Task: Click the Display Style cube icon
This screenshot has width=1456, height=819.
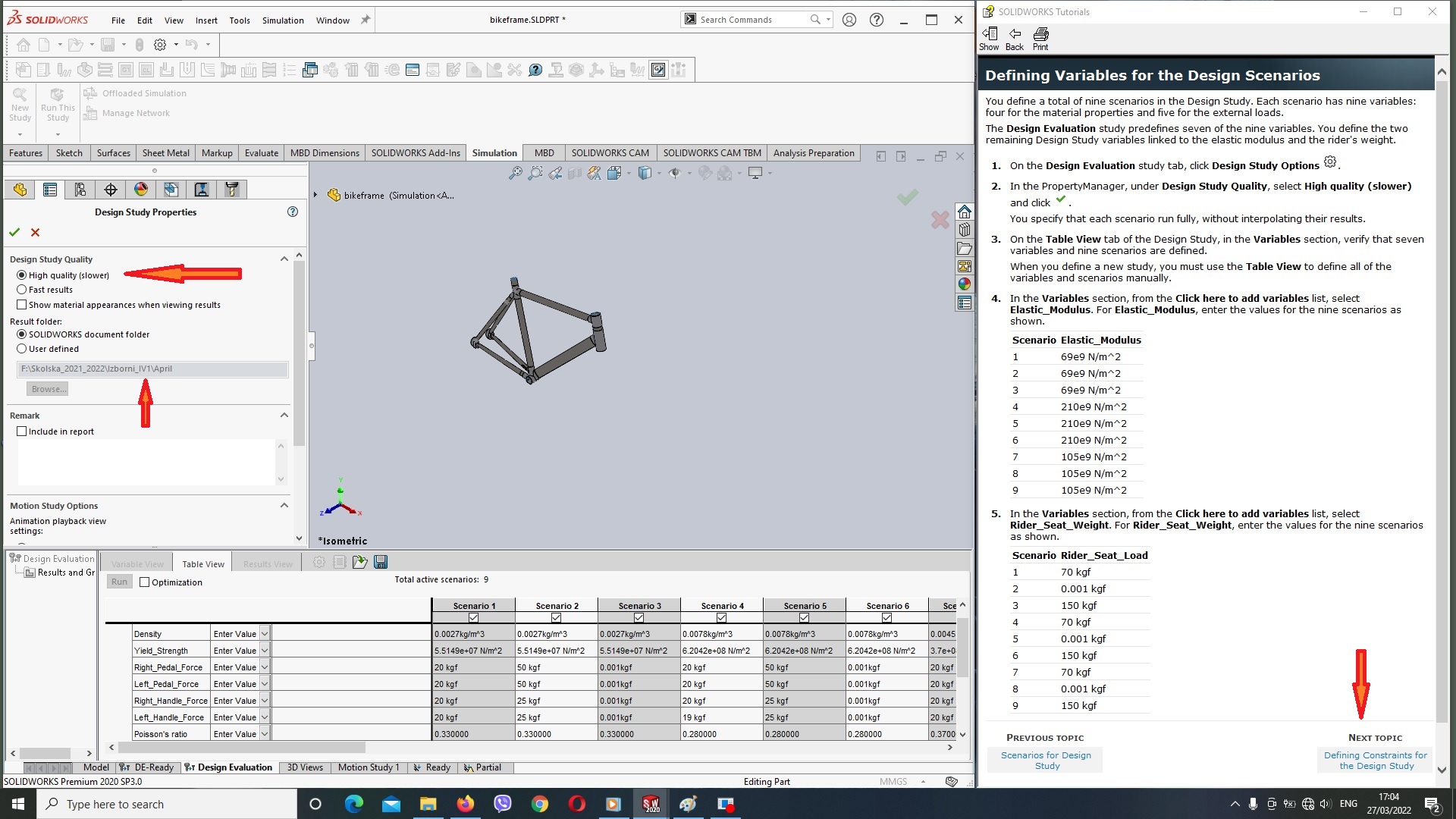Action: coord(645,174)
